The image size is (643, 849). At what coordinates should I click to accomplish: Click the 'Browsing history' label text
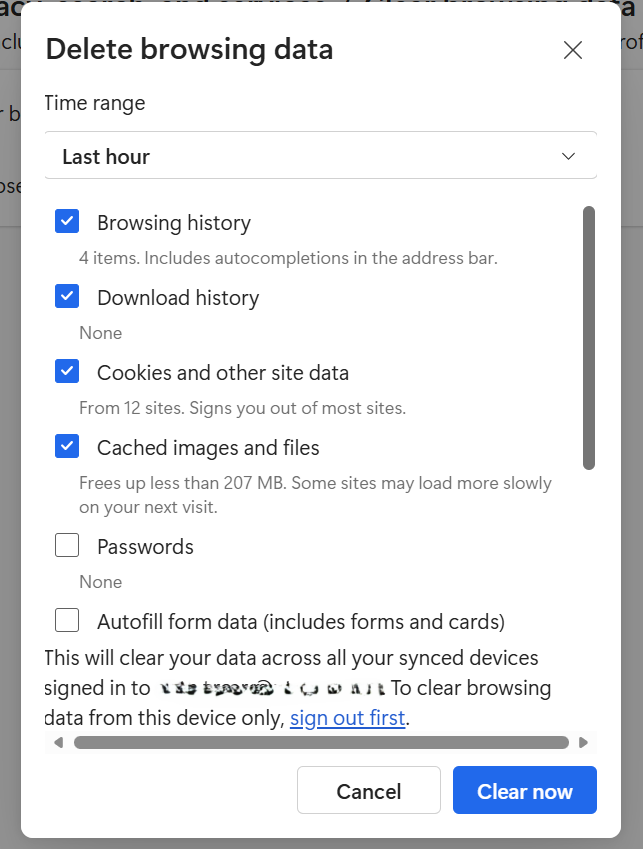(x=174, y=223)
